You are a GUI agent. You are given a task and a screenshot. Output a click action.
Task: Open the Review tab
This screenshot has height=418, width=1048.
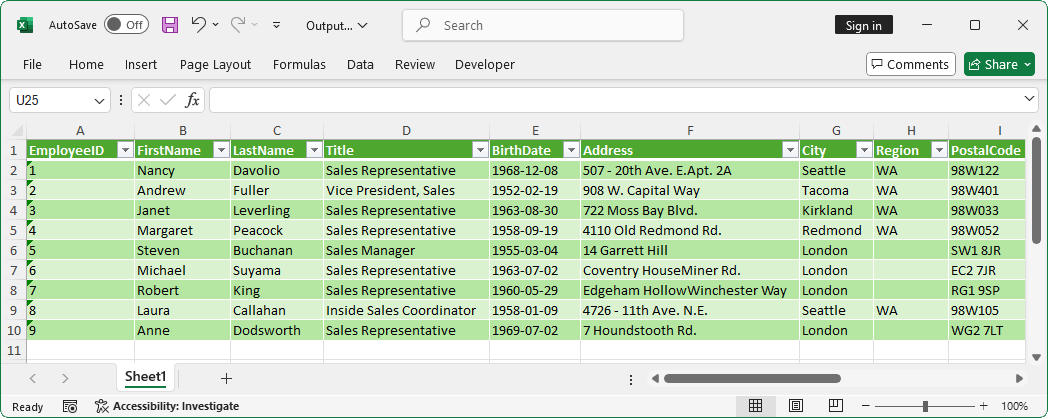click(x=415, y=64)
